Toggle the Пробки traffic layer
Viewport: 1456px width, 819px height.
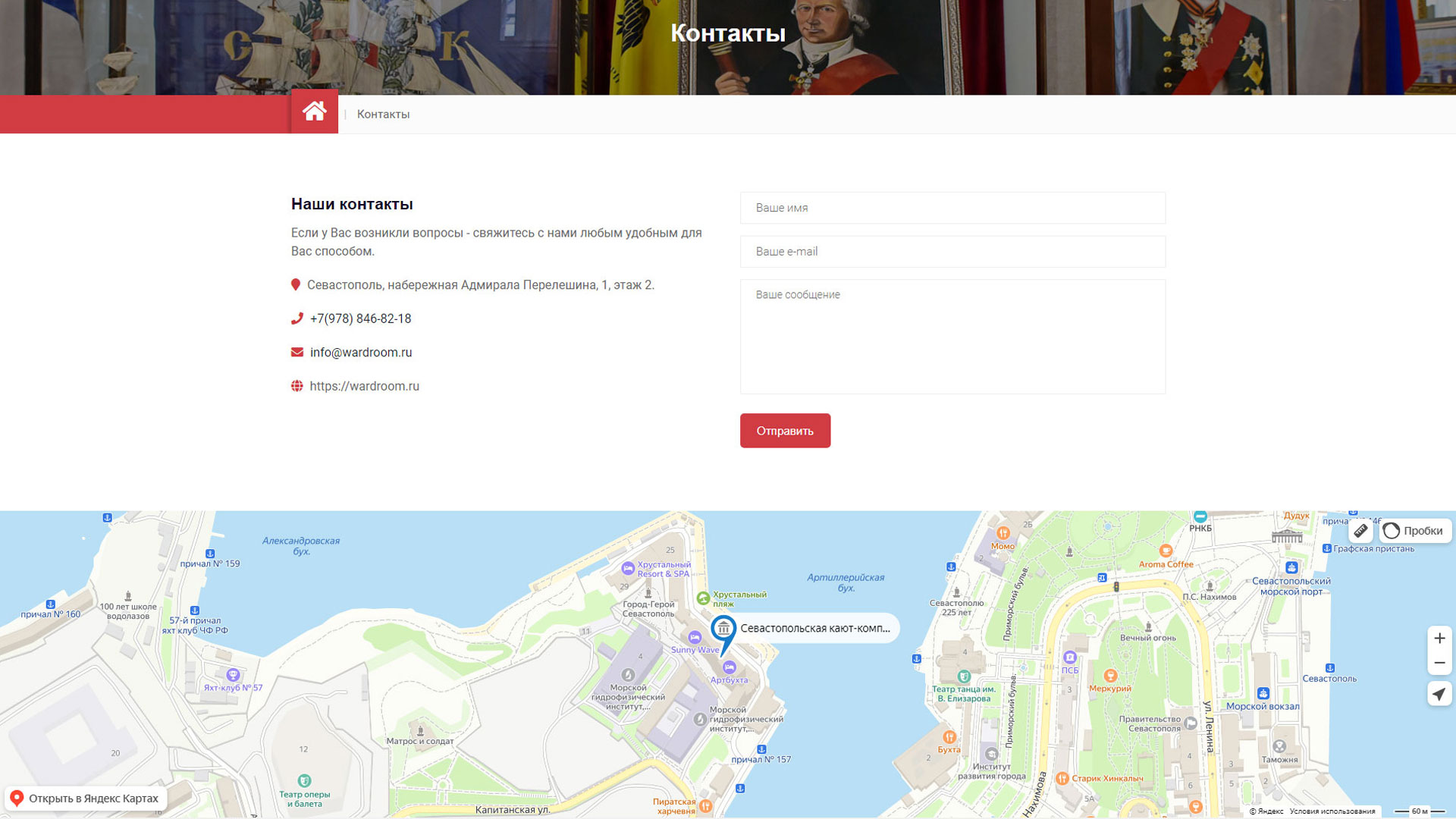(x=1414, y=531)
